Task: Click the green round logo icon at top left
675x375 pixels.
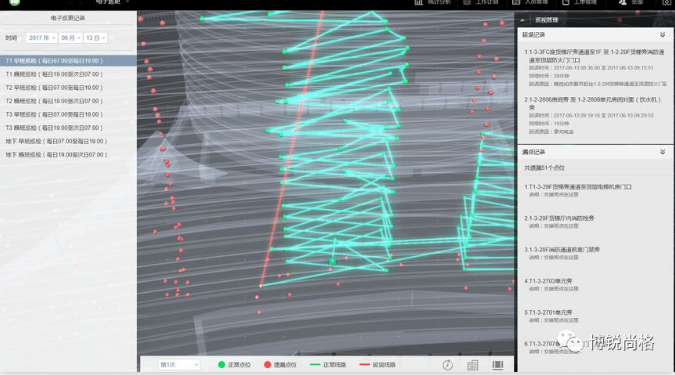Action: [15, 2]
